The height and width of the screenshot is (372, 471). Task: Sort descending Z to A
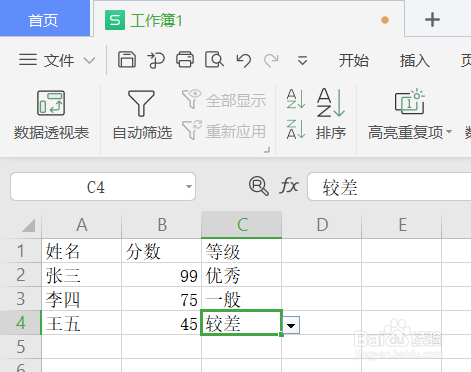tap(296, 129)
